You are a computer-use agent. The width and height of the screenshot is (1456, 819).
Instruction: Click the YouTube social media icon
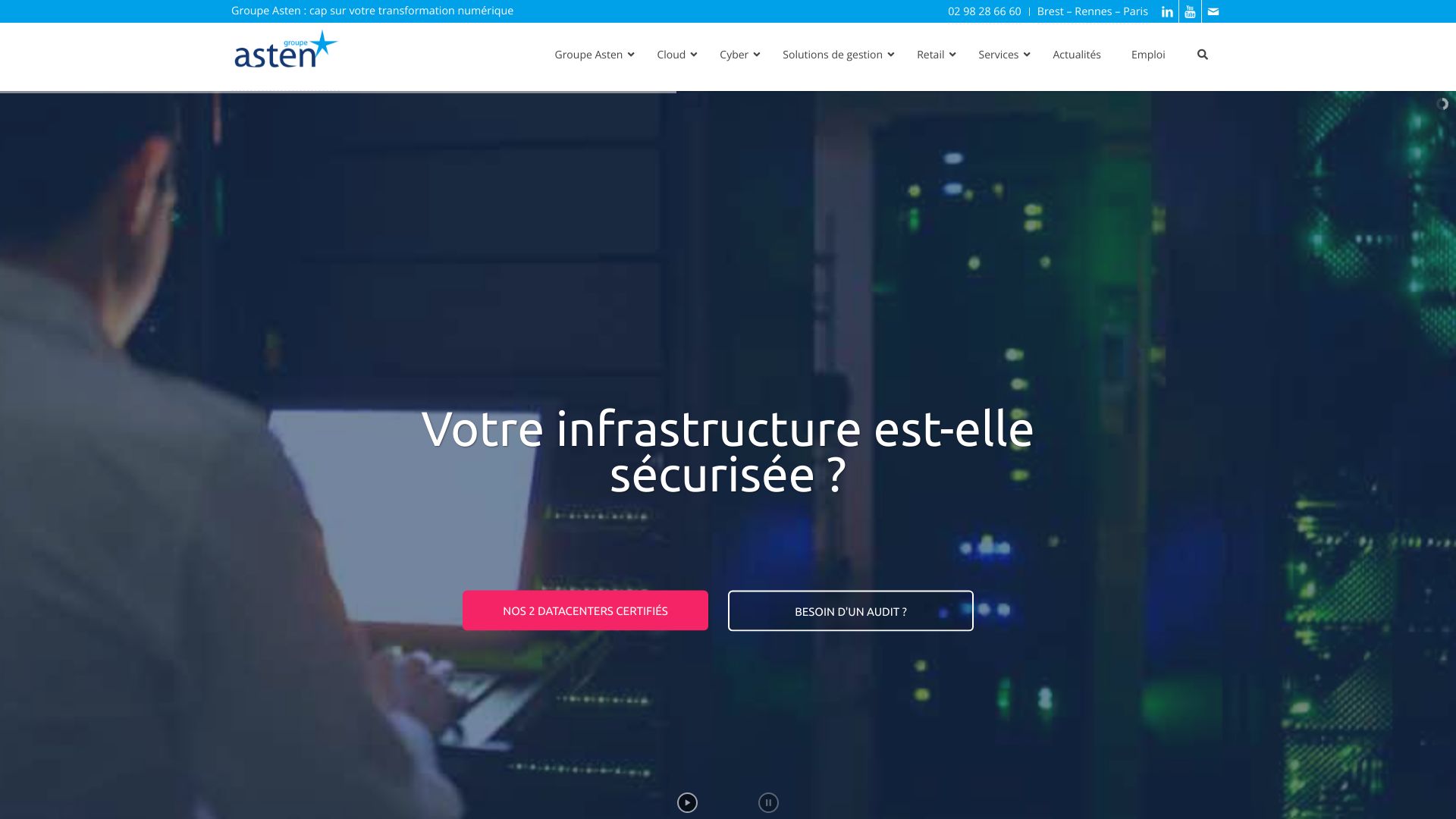pyautogui.click(x=1190, y=11)
